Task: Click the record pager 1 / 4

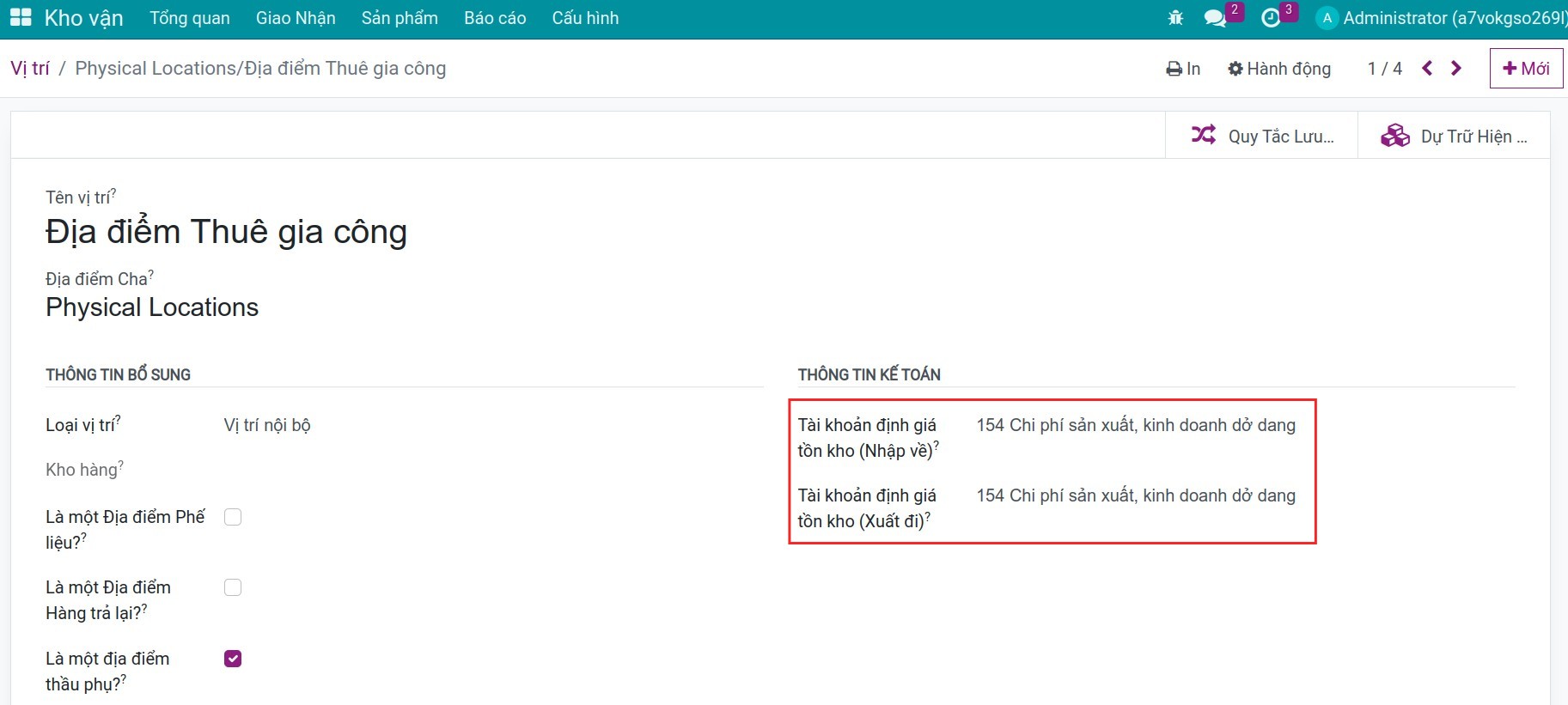Action: pos(1385,69)
